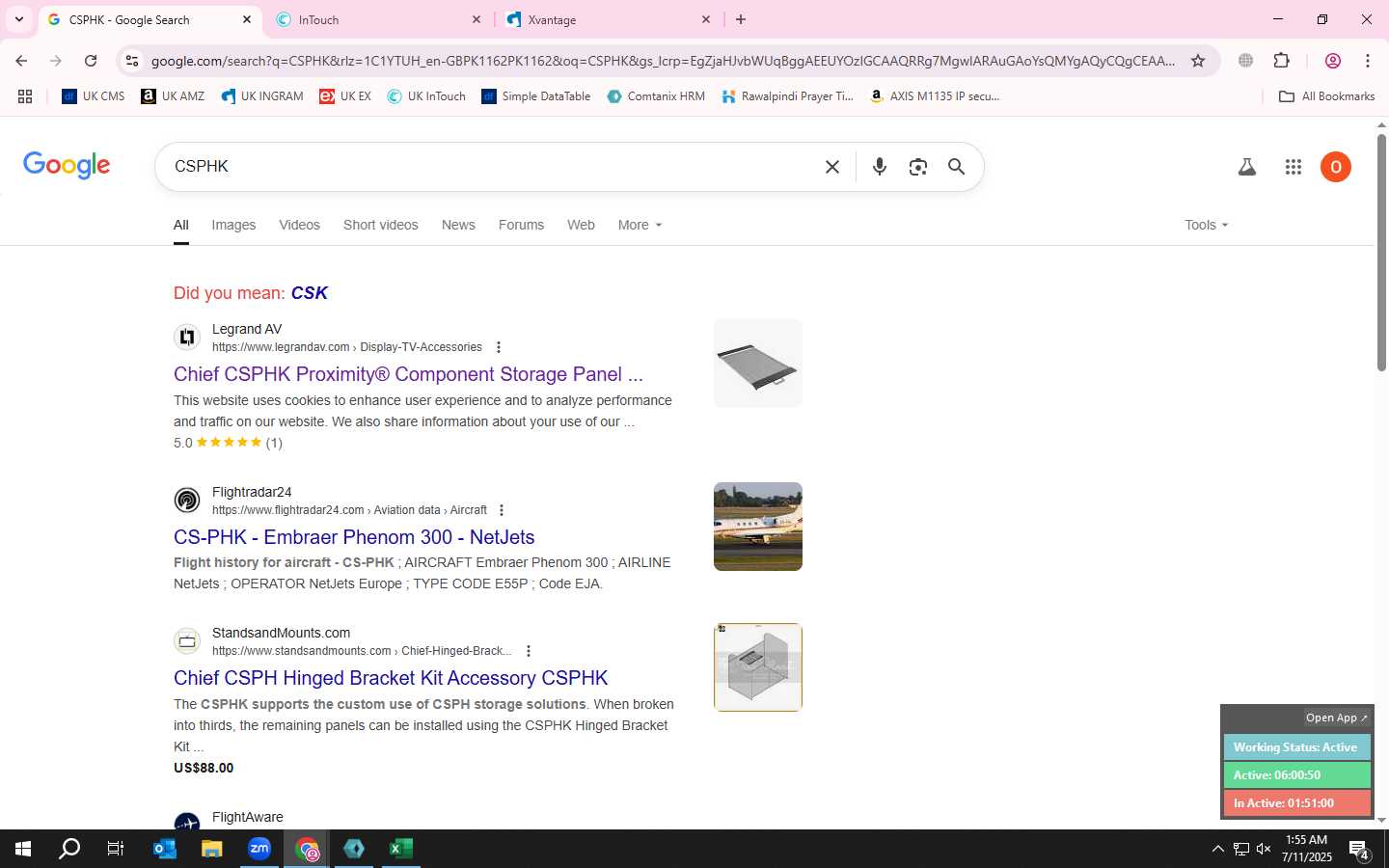Start voice search with the microphone icon
1389x868 pixels.
[x=880, y=167]
